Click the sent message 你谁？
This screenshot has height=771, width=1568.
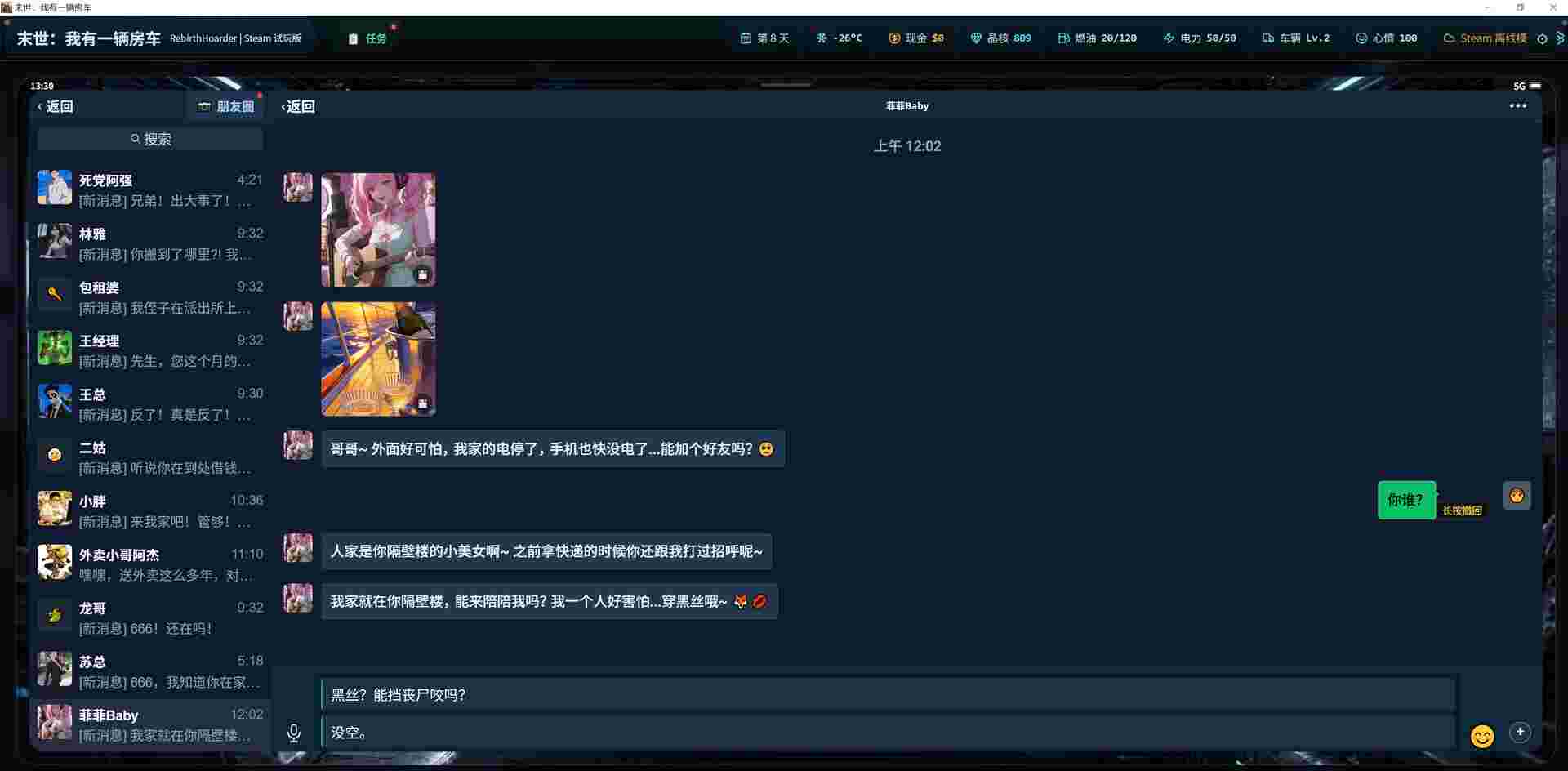coord(1406,500)
